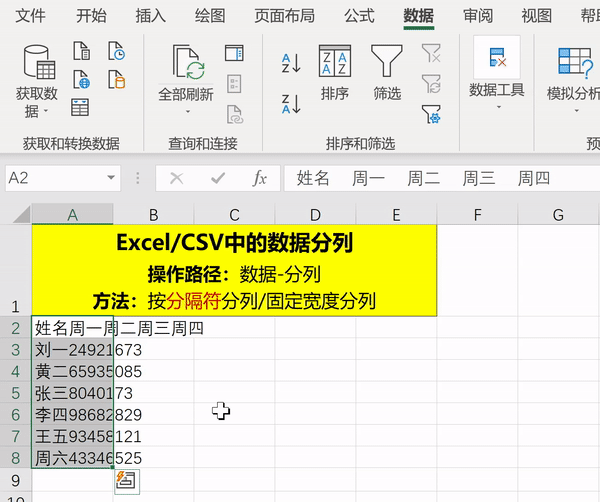
Task: Expand the 模拟分析 dropdown arrow
Action: pos(576,111)
